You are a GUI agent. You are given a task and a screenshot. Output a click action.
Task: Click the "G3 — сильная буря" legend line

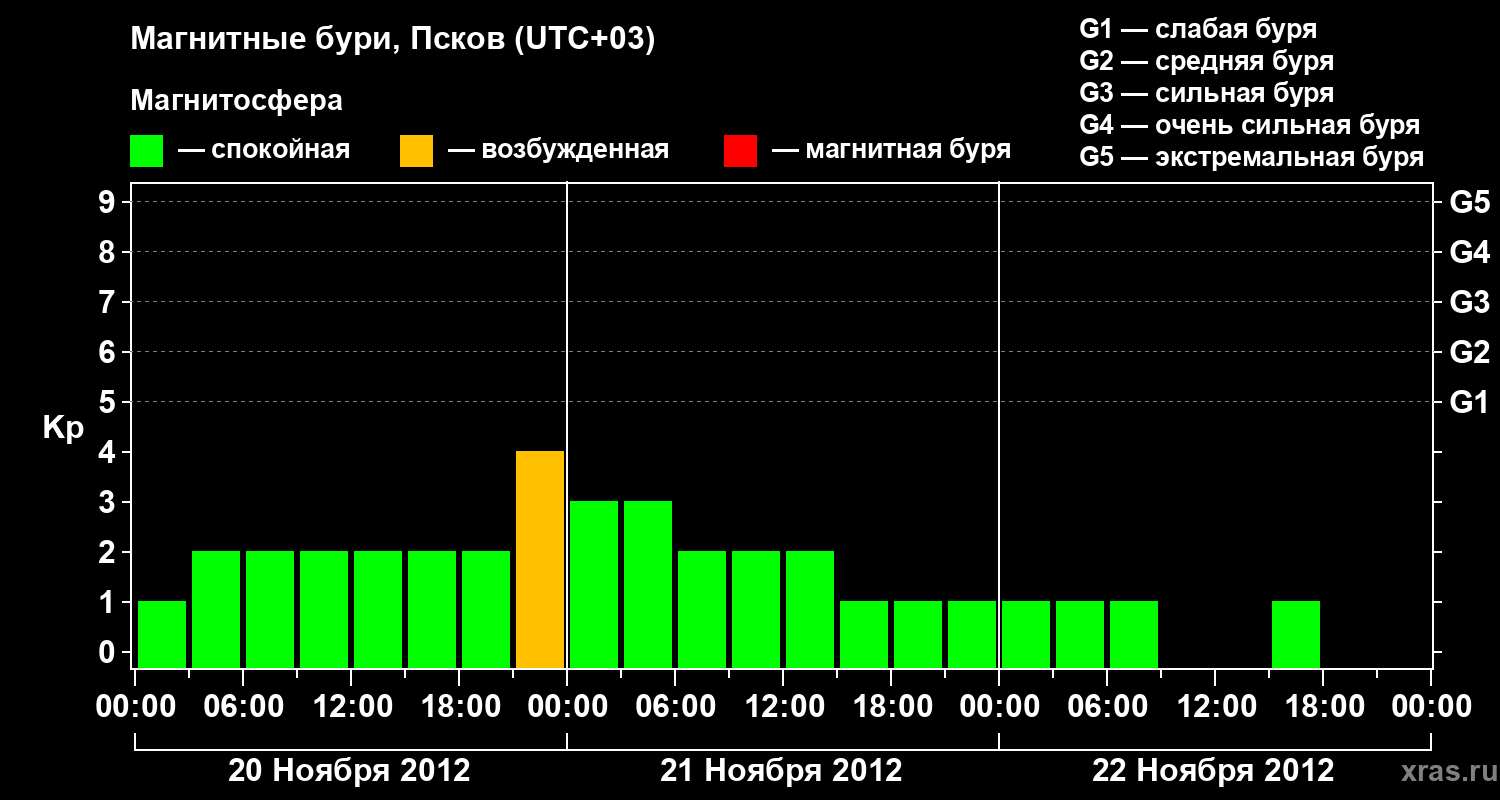[x=1207, y=93]
